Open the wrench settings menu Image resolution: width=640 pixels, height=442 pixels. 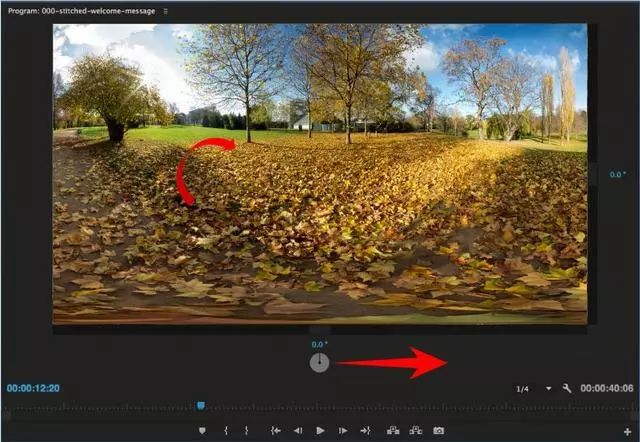click(x=567, y=388)
